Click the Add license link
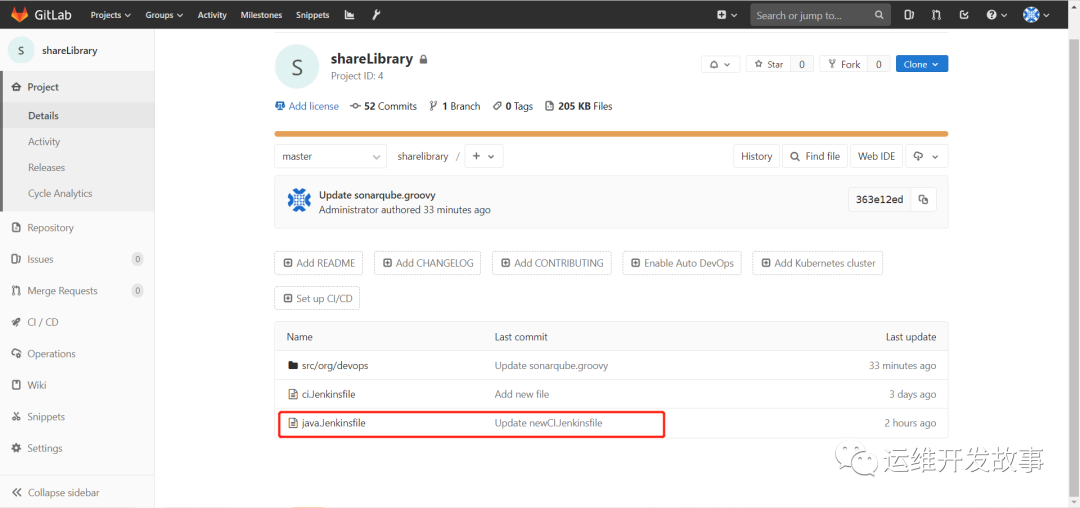The height and width of the screenshot is (508, 1080). 307,106
